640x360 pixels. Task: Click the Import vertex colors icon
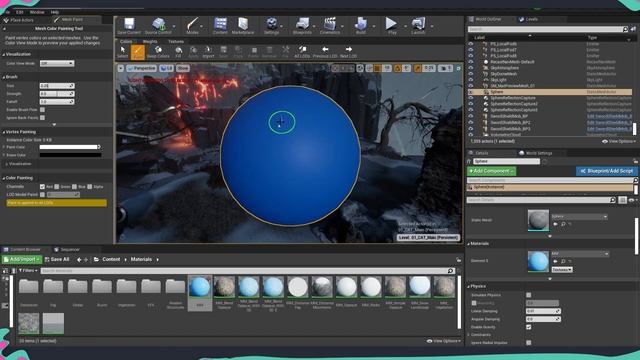click(208, 52)
